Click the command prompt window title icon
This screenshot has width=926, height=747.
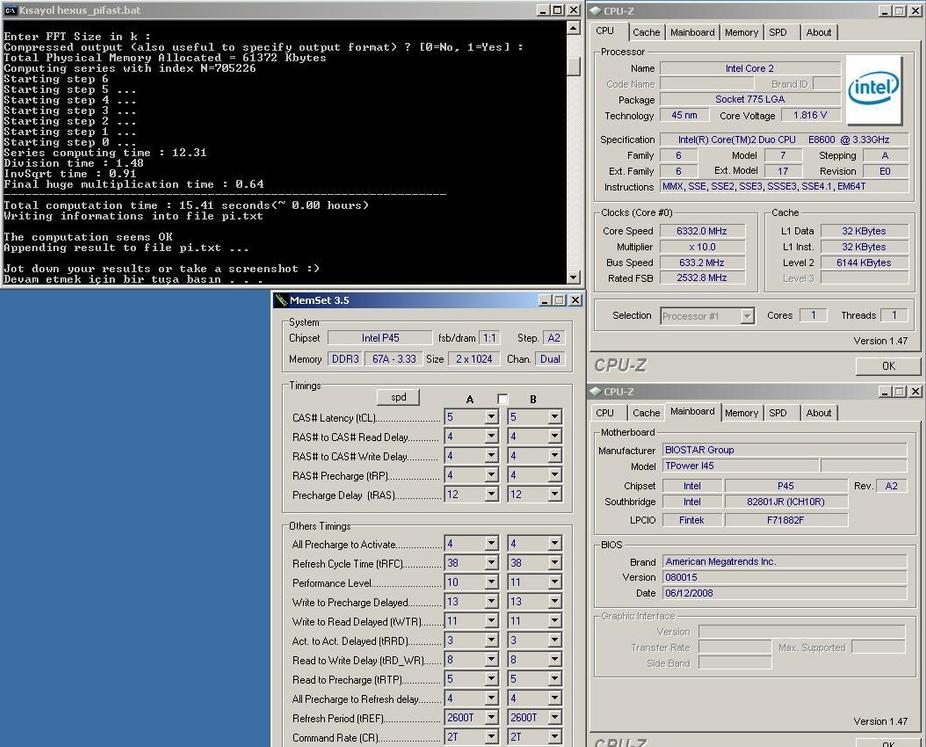tap(9, 10)
